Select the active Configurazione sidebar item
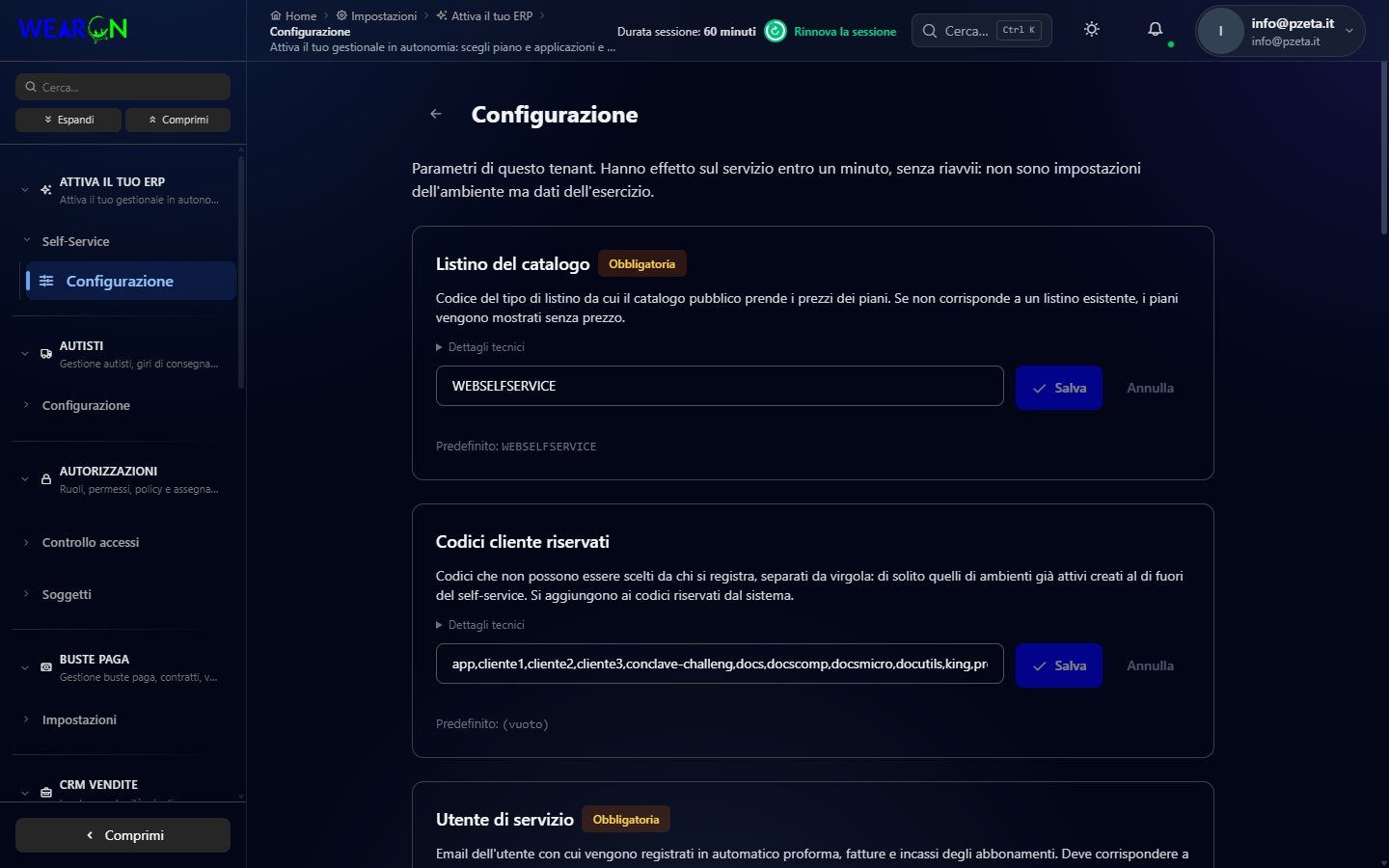 [131, 281]
